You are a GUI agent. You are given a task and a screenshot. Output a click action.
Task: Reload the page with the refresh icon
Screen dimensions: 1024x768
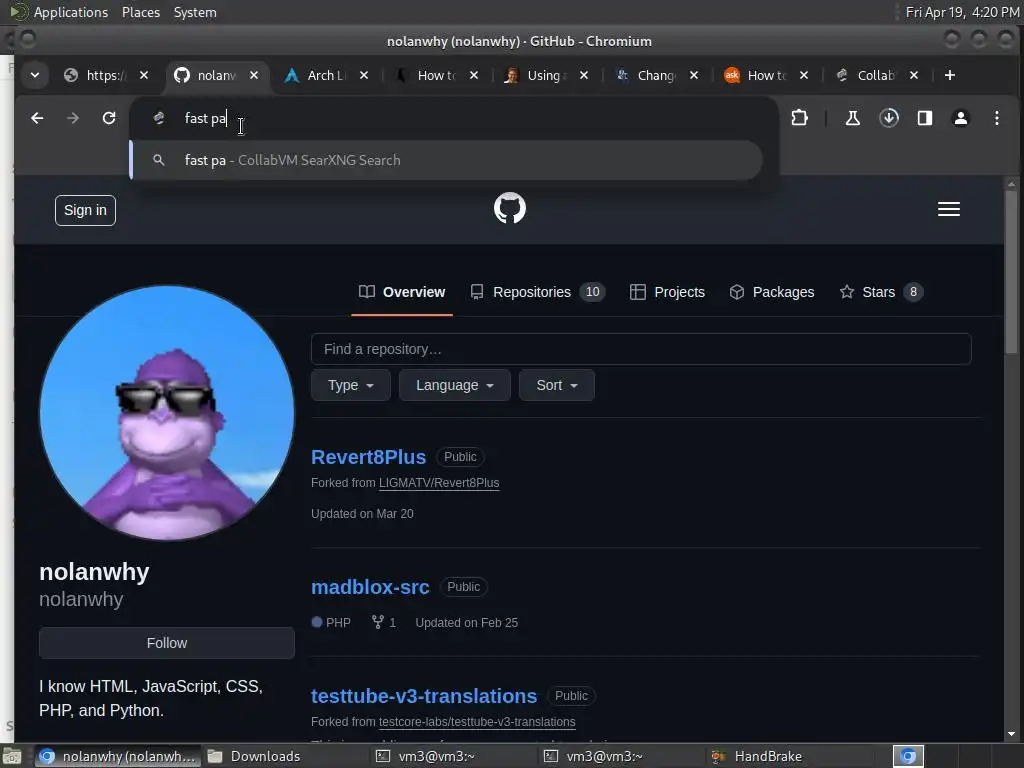tap(109, 118)
